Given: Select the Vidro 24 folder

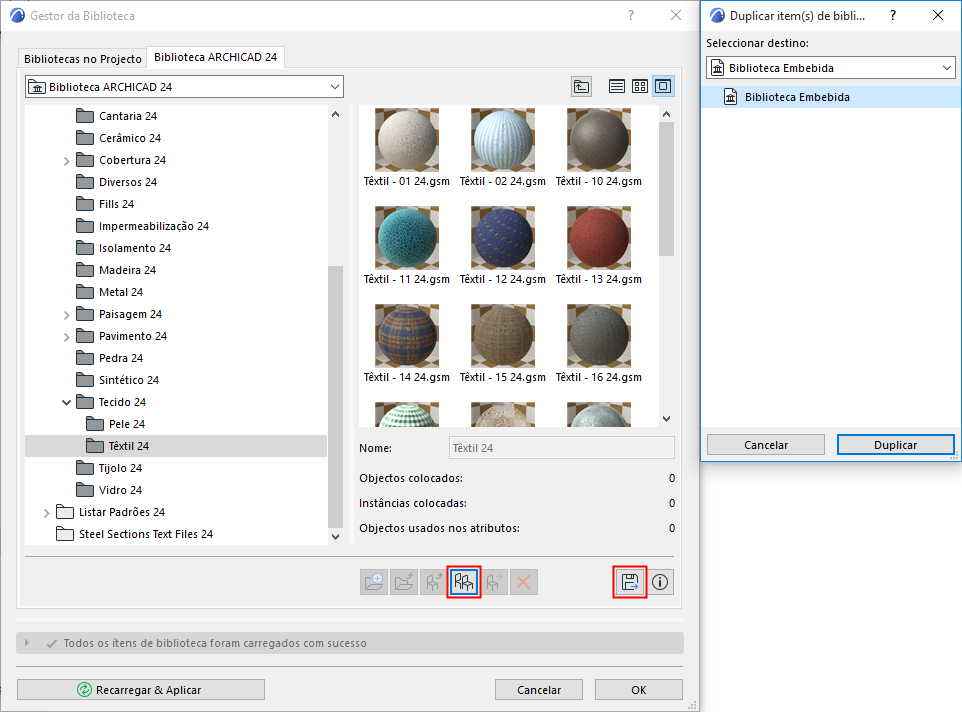Looking at the screenshot, I should [x=120, y=491].
